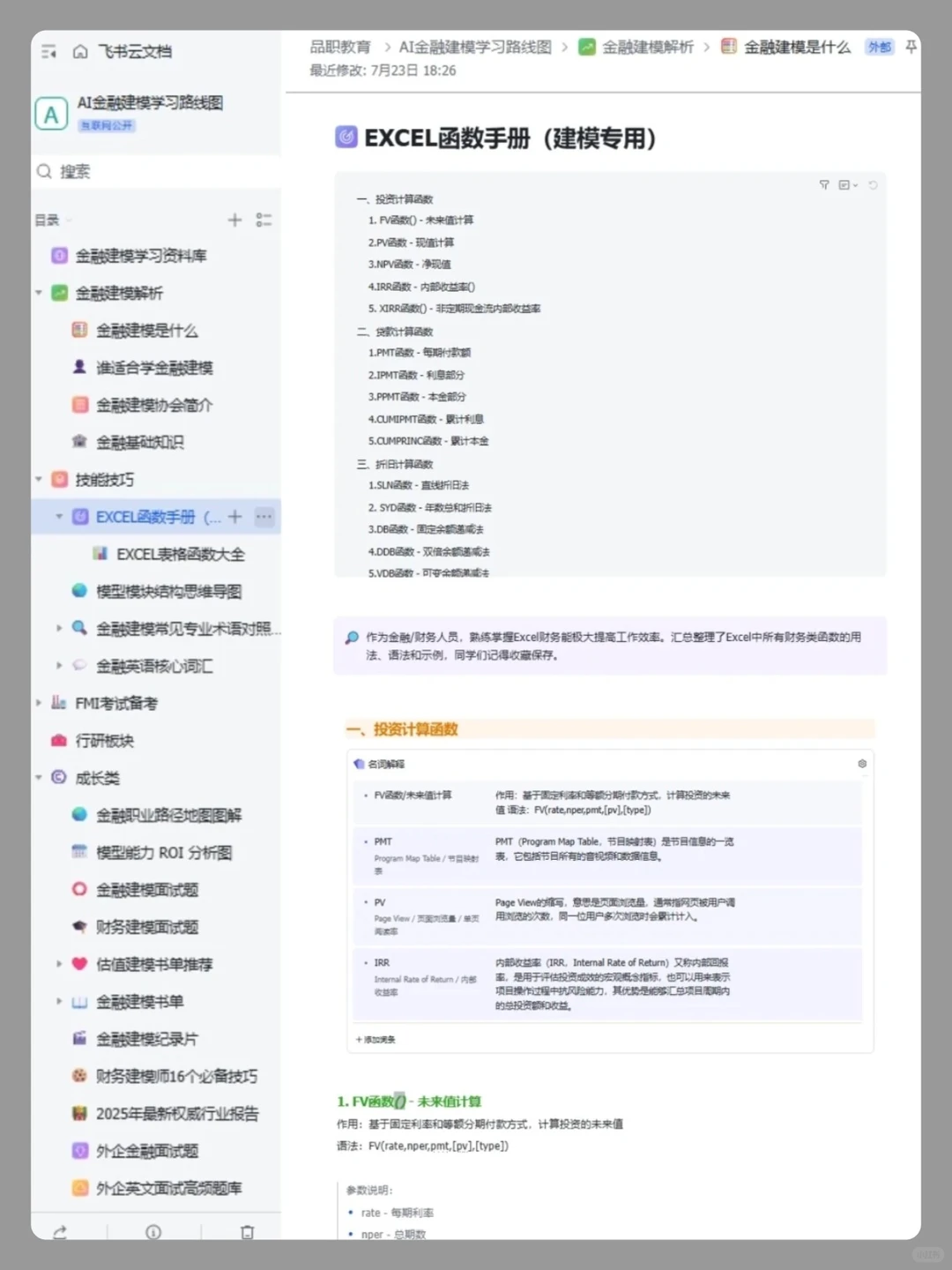The image size is (952, 1270).
Task: Open 金融职业路径地图图解 page
Action: (x=168, y=815)
